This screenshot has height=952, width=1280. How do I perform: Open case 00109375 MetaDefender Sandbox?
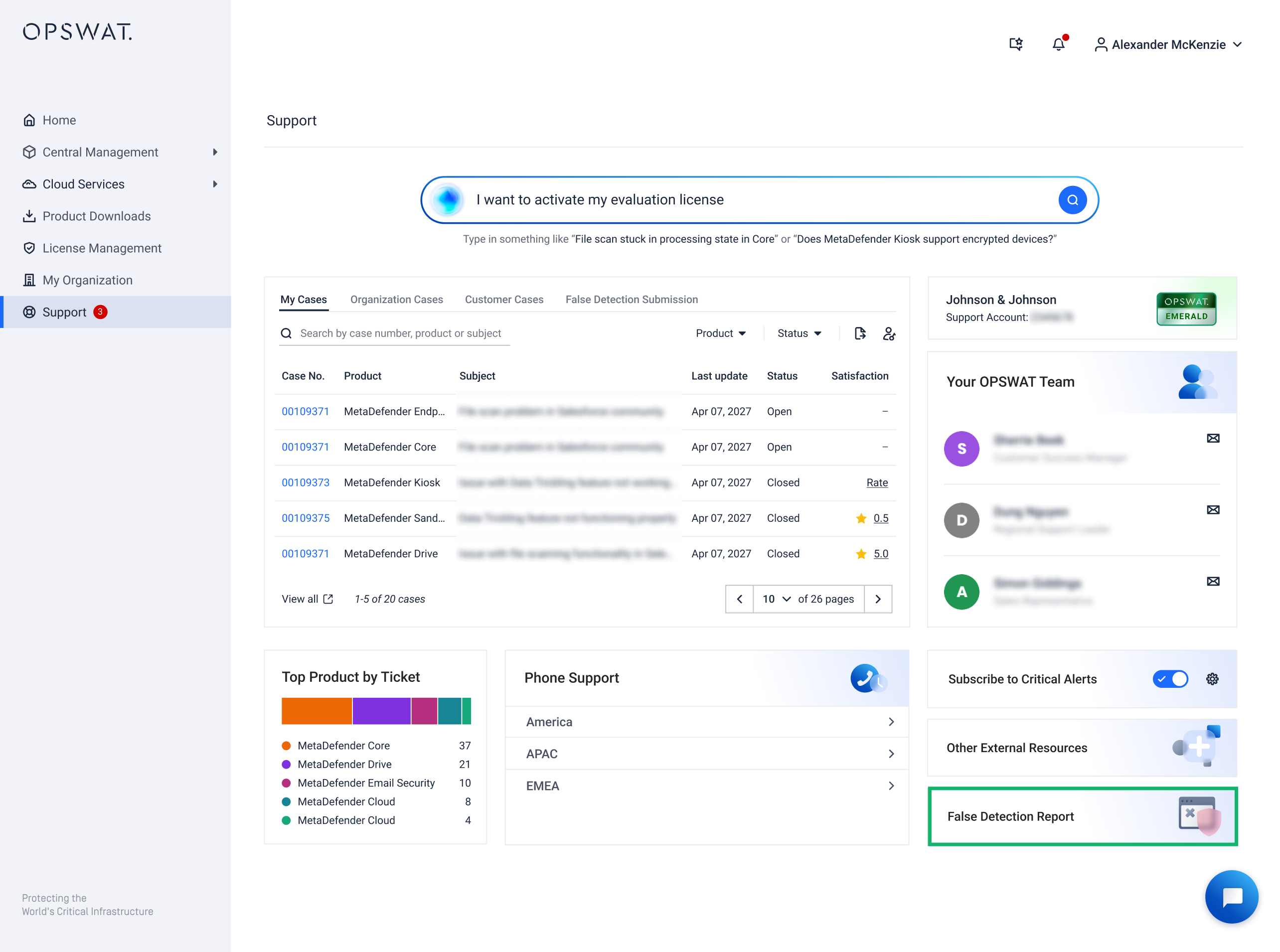coord(306,518)
